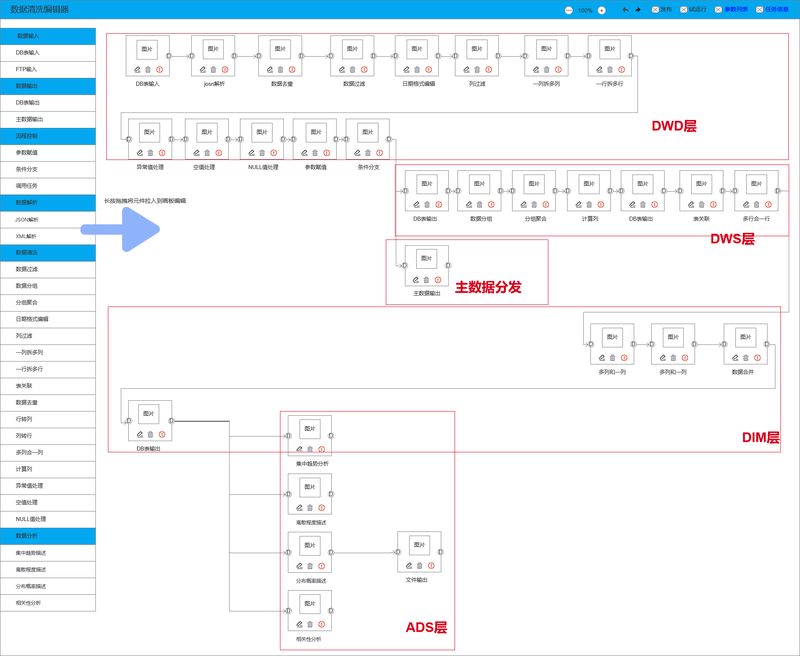This screenshot has width=800, height=656.
Task: Delete the 数据去重 node
Action: pyautogui.click(x=281, y=69)
